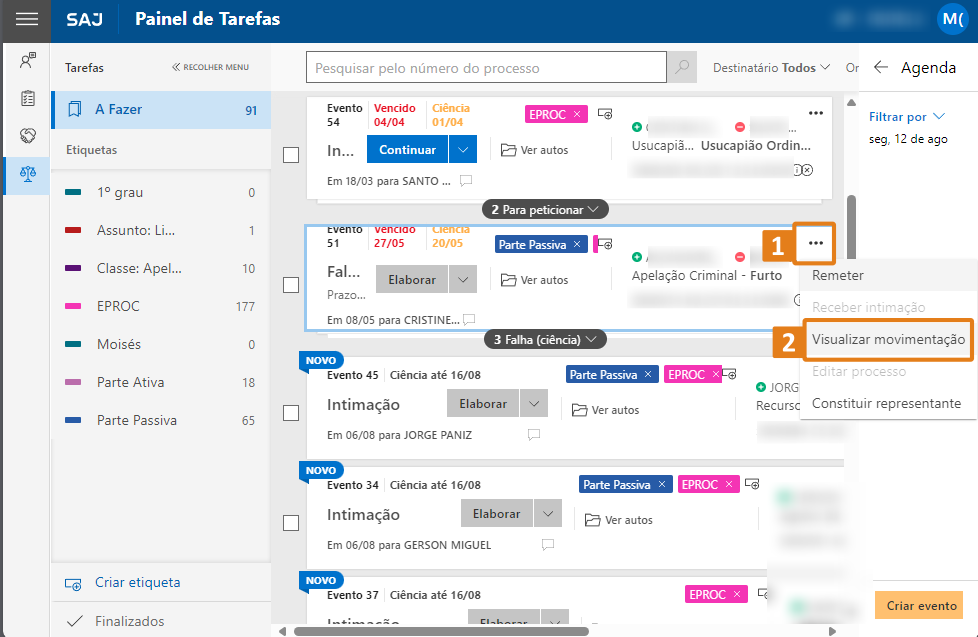Screen dimensions: 978x637
Task: Go back with the Agenda arrow
Action: coord(881,67)
